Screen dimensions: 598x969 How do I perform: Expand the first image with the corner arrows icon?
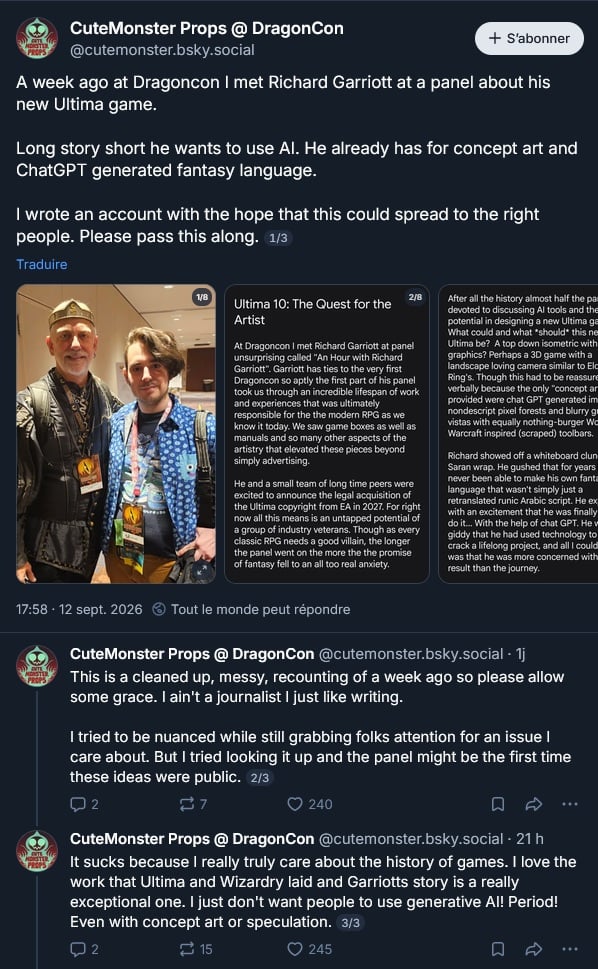coord(201,570)
